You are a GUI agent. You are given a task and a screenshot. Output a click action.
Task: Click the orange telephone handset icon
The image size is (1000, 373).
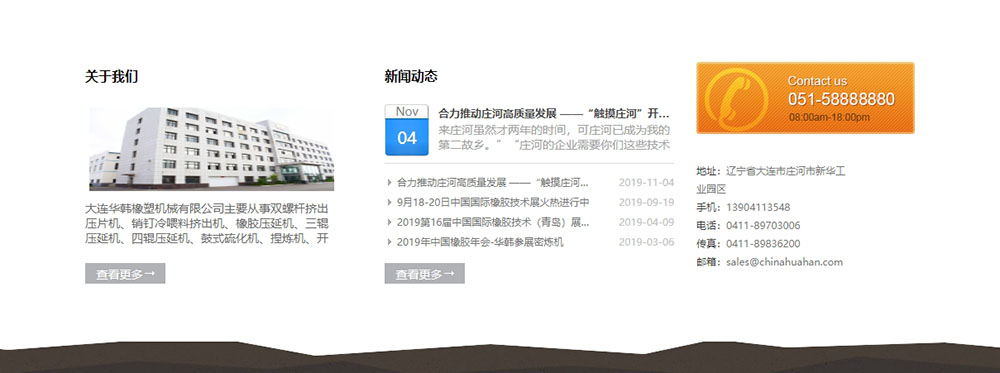click(737, 98)
